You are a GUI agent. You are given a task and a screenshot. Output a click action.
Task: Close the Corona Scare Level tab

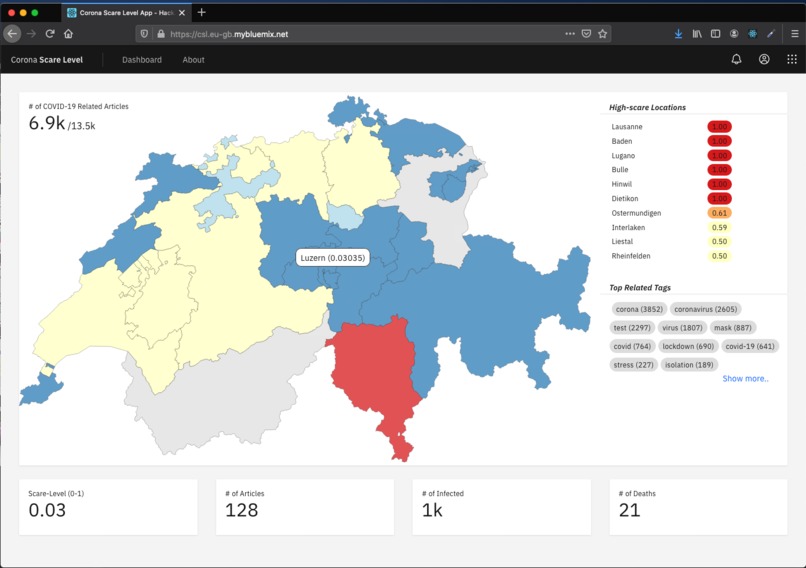pos(182,13)
